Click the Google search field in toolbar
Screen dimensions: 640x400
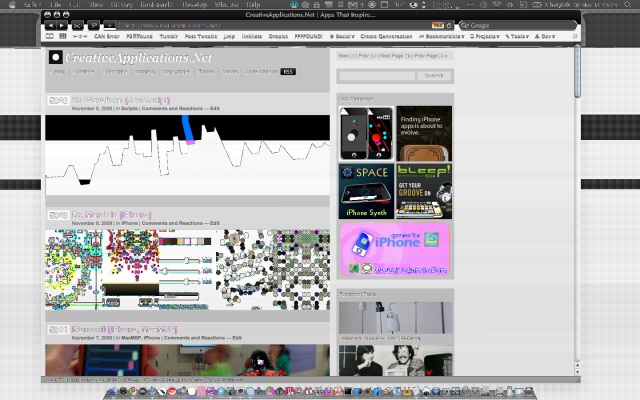pyautogui.click(x=518, y=25)
